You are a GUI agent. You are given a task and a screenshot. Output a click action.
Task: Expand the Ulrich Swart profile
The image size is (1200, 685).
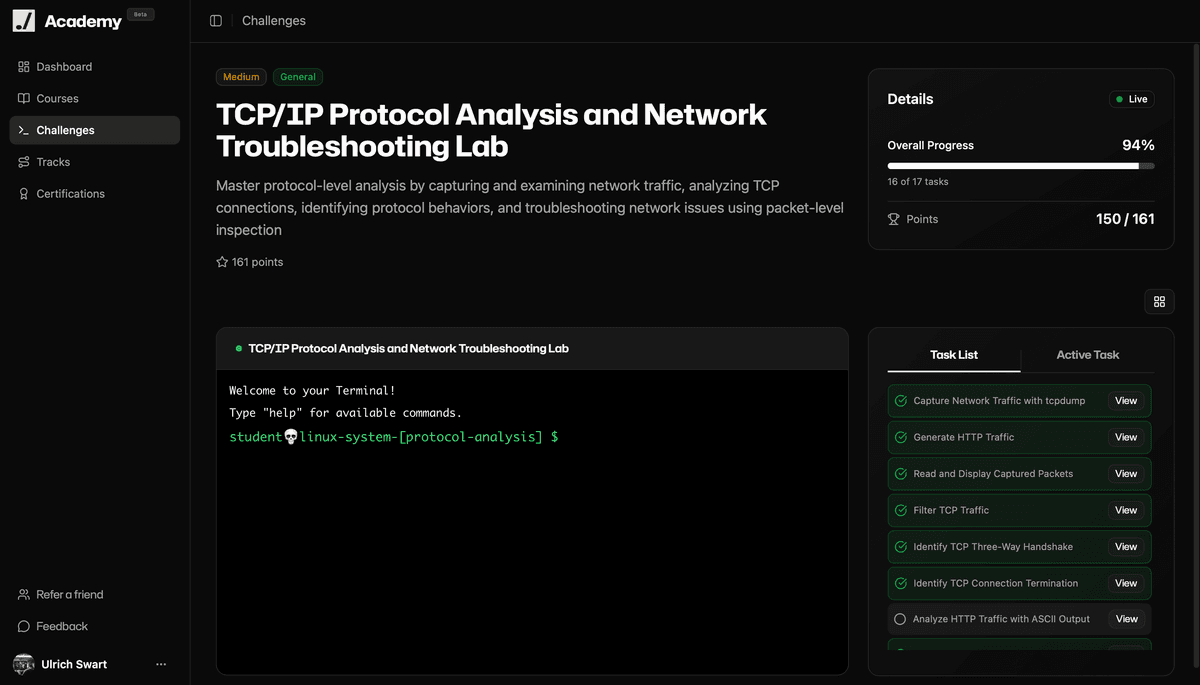tap(74, 664)
